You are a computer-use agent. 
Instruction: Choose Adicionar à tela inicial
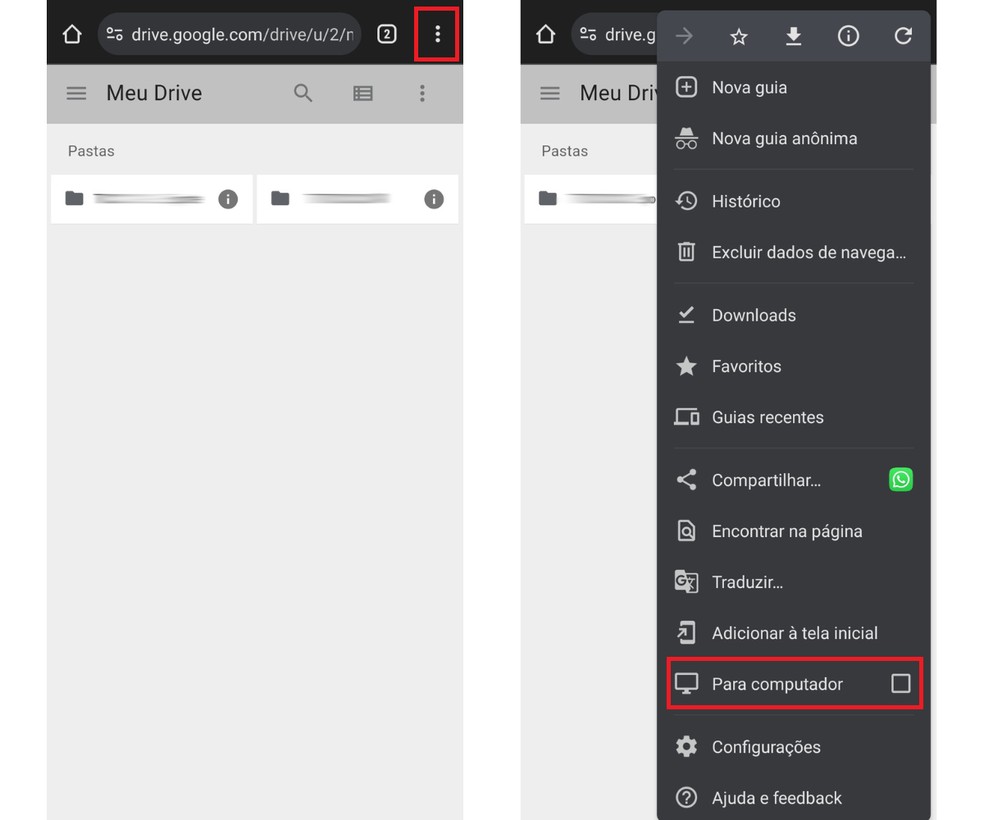pyautogui.click(x=795, y=632)
